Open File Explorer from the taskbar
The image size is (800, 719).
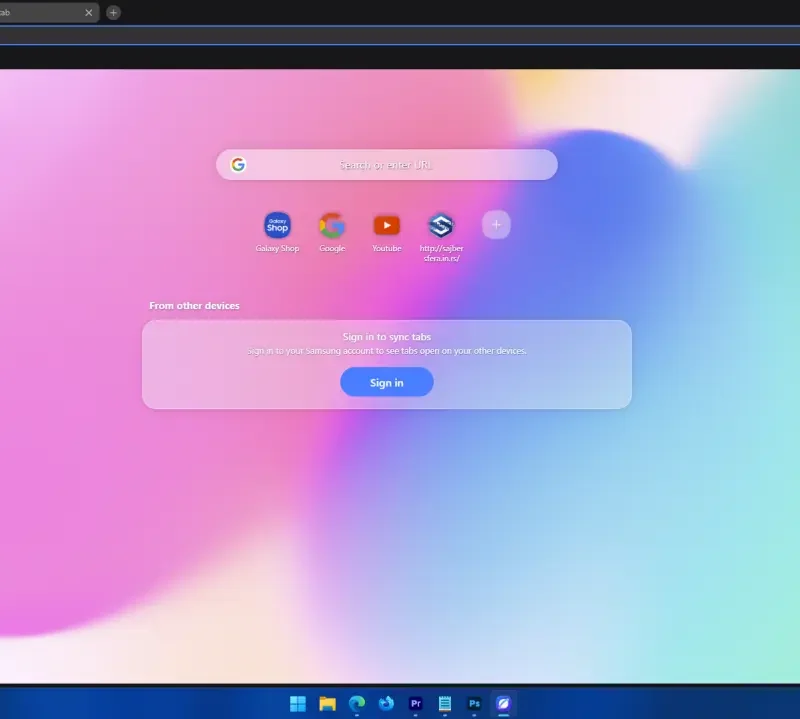(x=327, y=704)
